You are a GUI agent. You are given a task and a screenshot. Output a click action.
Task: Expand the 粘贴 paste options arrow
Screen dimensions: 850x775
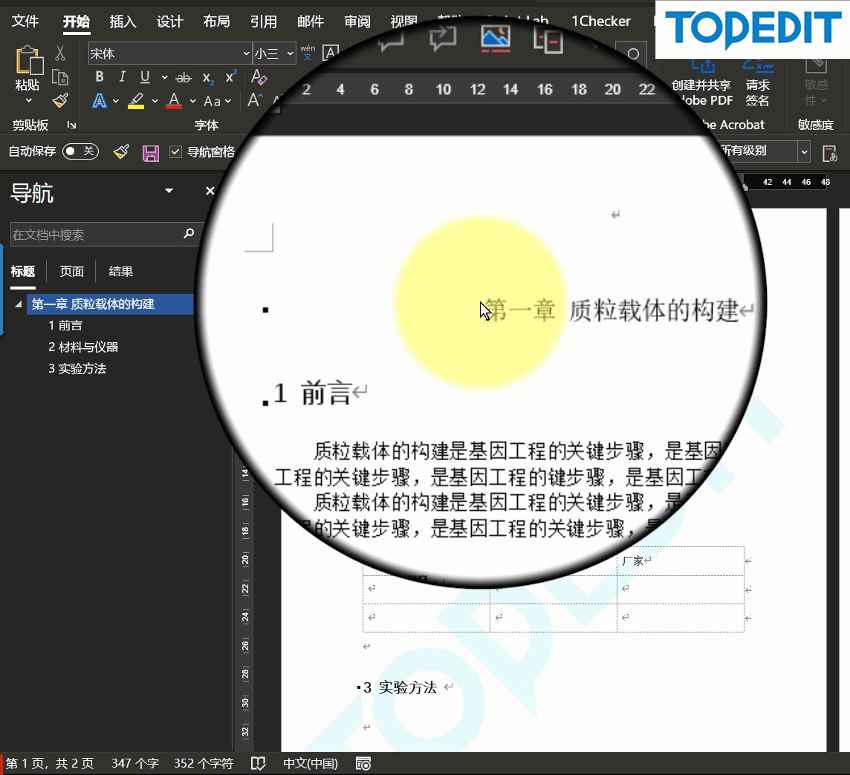coord(28,101)
